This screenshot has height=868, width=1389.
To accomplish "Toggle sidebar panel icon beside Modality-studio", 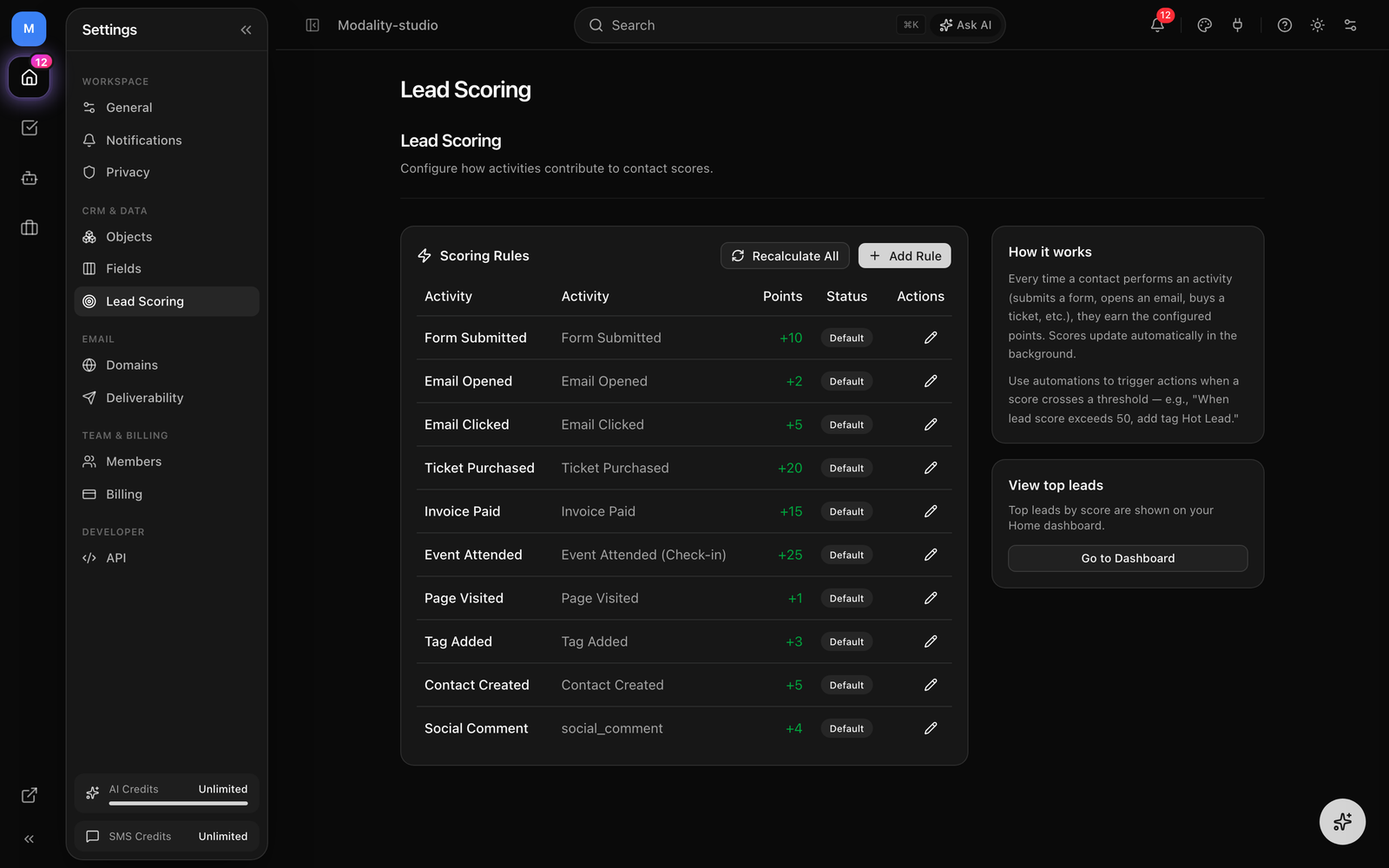I will [x=313, y=25].
